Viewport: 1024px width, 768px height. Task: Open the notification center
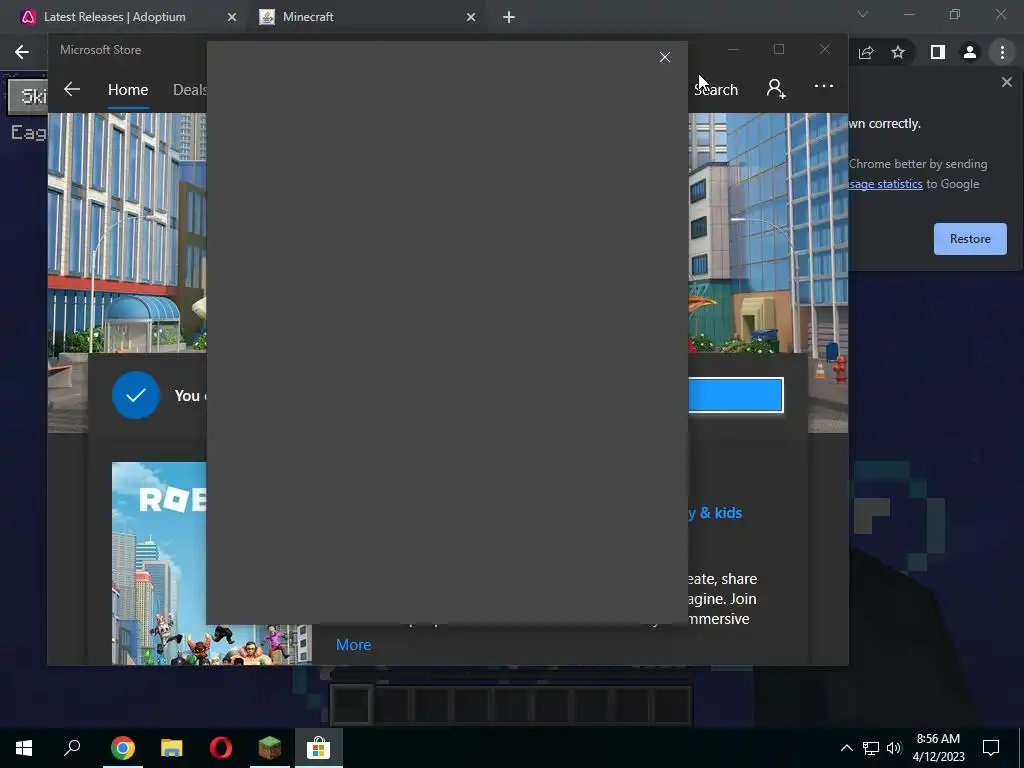click(x=991, y=748)
